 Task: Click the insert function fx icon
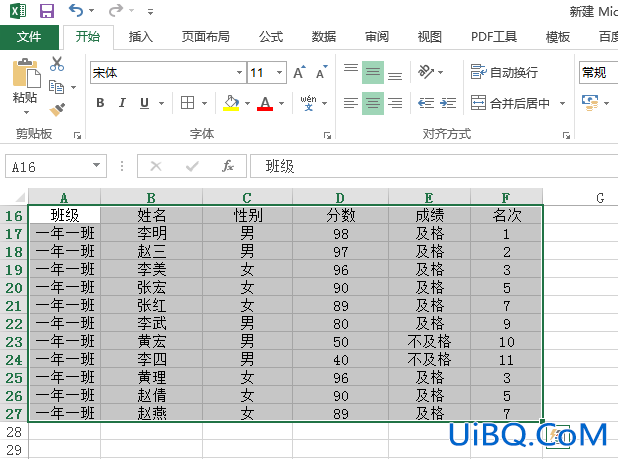(228, 166)
